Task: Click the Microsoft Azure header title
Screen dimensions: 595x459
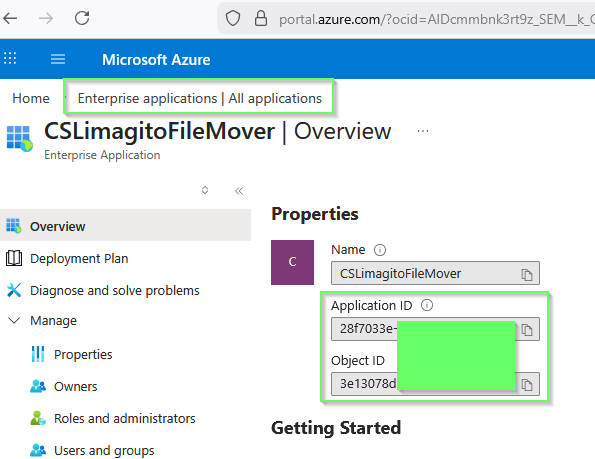Action: 156,60
